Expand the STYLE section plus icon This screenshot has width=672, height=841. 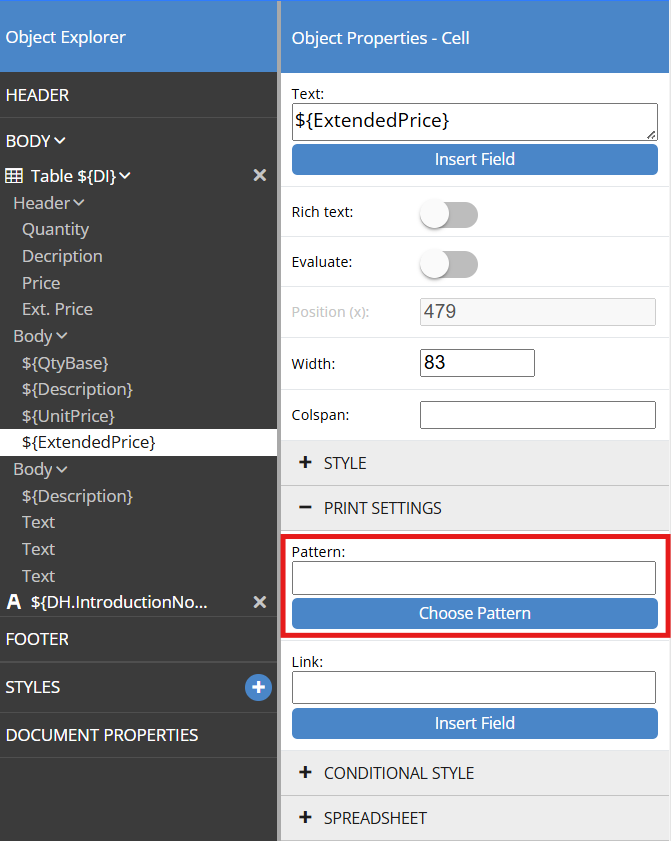pos(306,463)
